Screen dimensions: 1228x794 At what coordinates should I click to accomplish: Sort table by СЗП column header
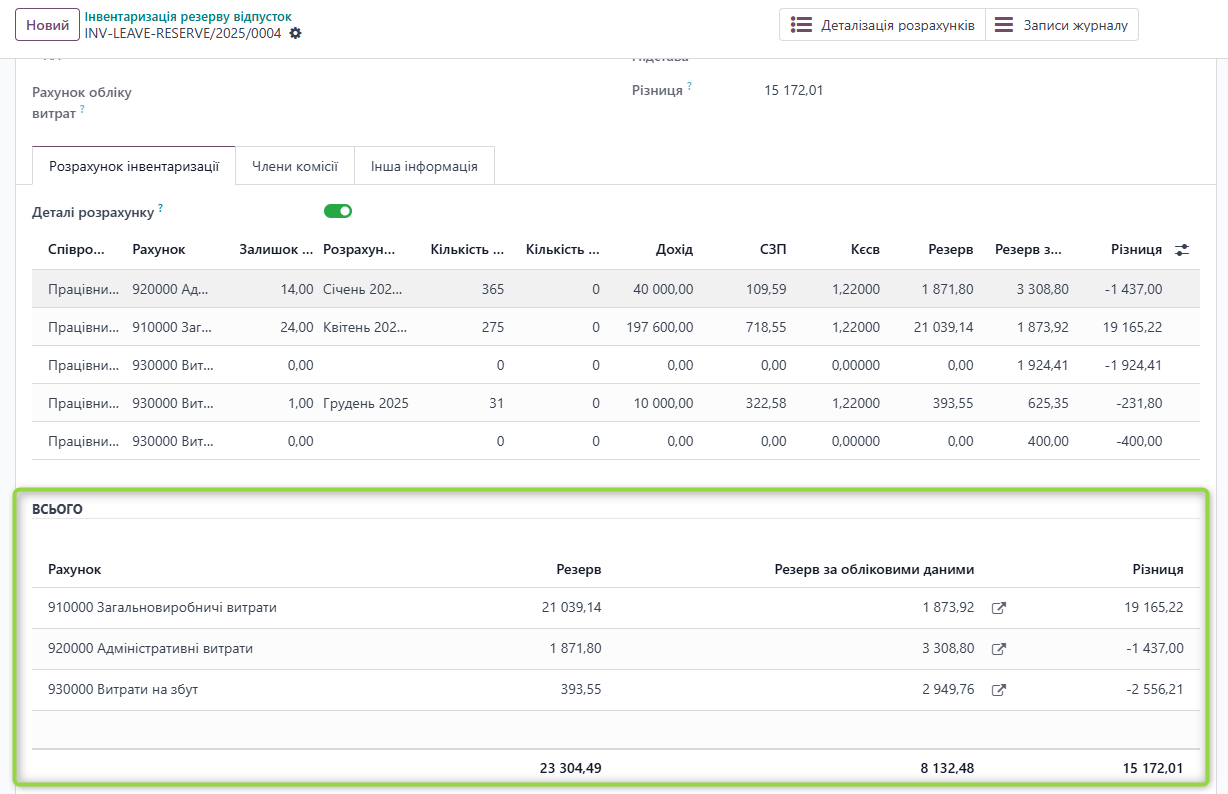click(x=773, y=249)
